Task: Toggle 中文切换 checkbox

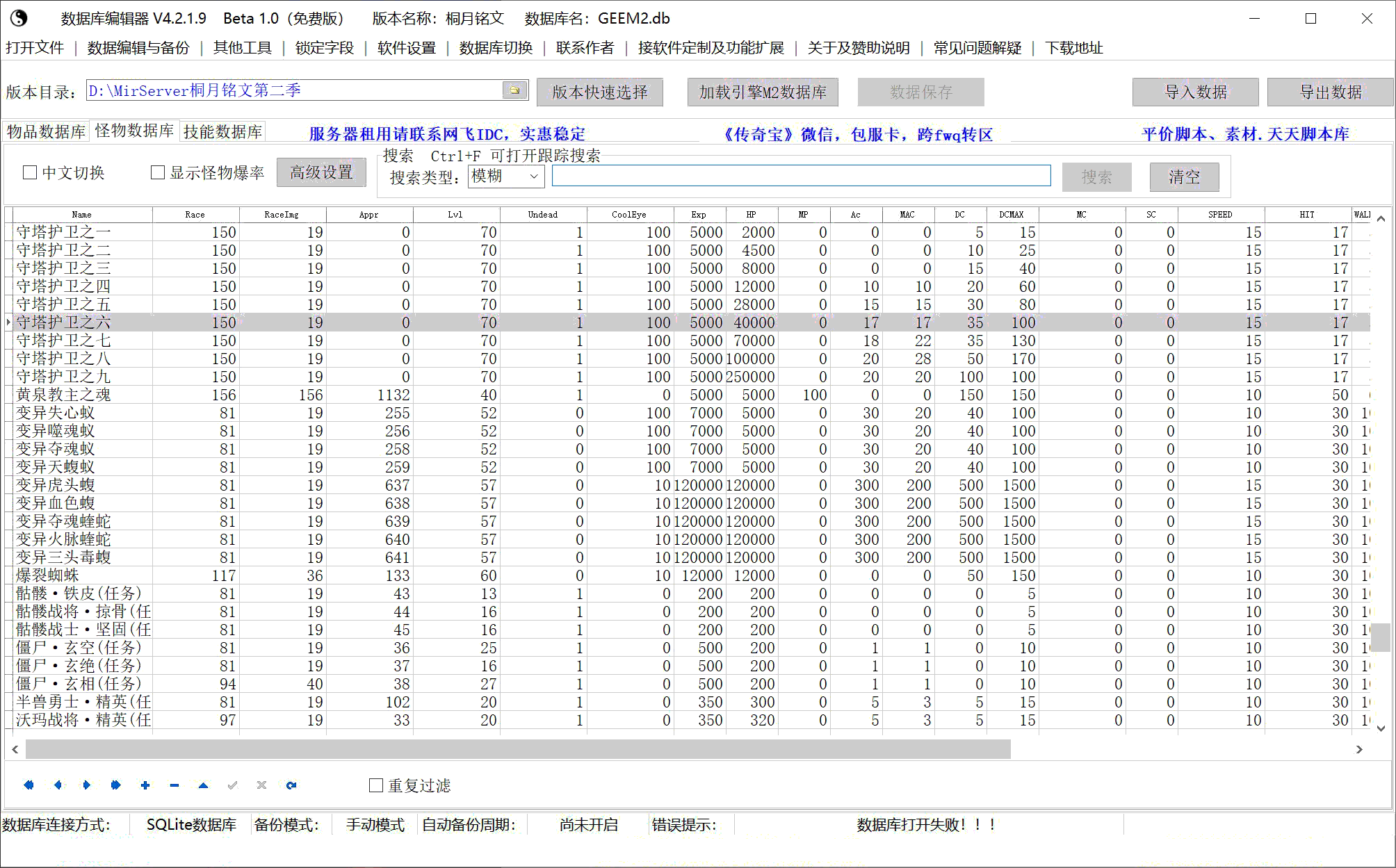Action: coord(30,172)
